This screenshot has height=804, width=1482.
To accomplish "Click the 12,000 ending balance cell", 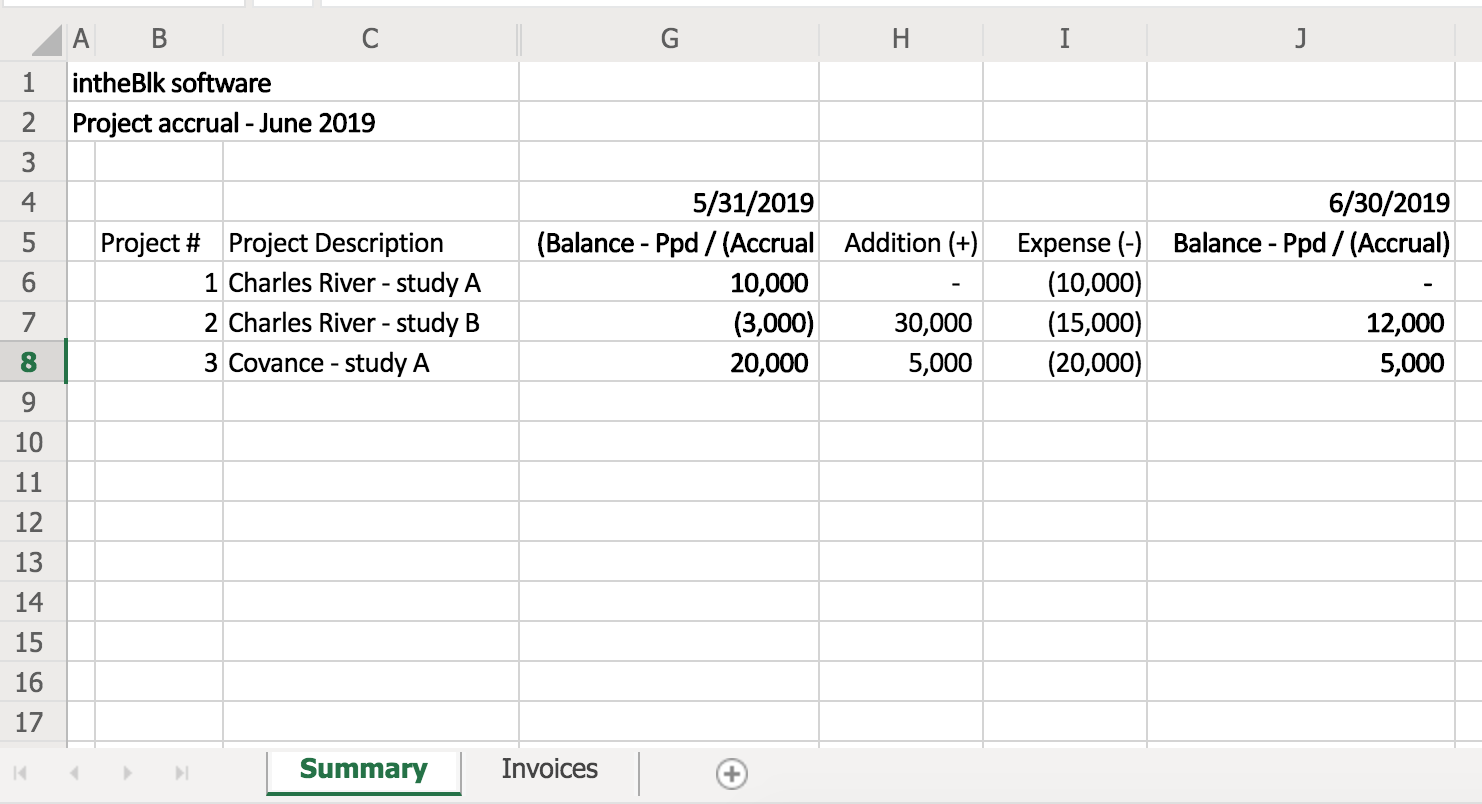I will click(1301, 322).
